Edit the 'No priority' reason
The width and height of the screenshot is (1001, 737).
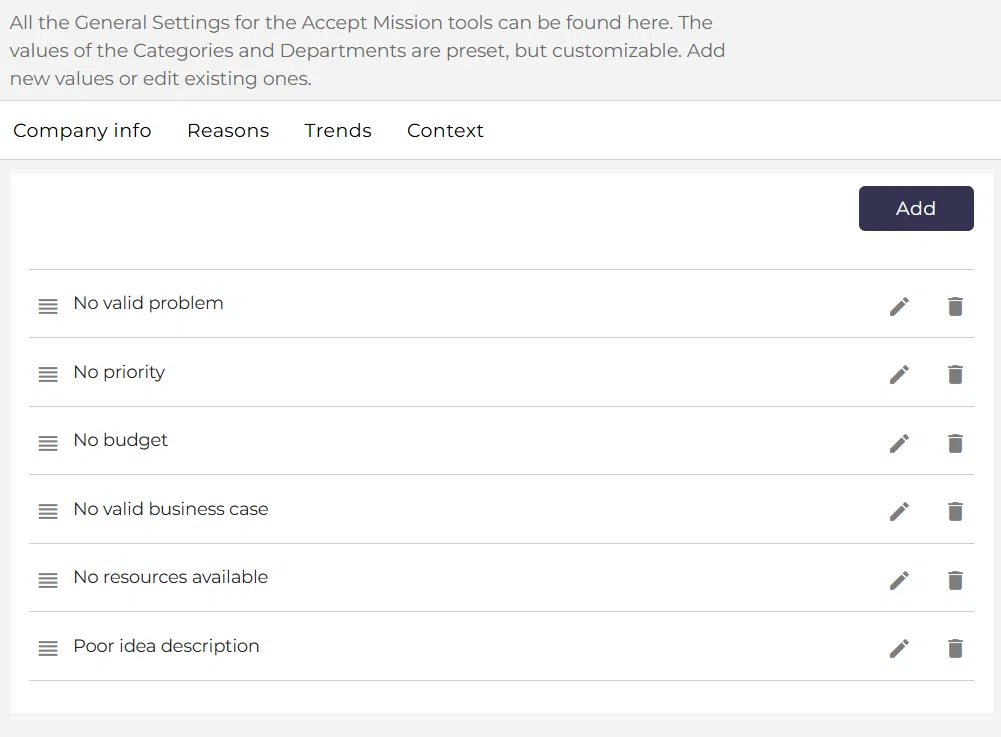(x=899, y=375)
